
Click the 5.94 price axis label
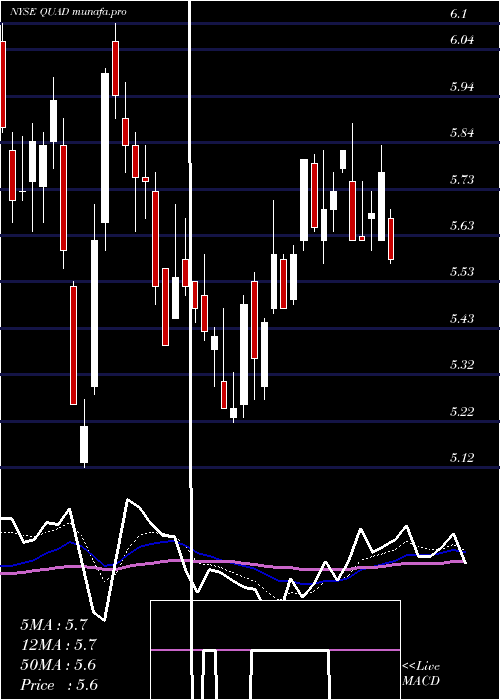pos(462,86)
